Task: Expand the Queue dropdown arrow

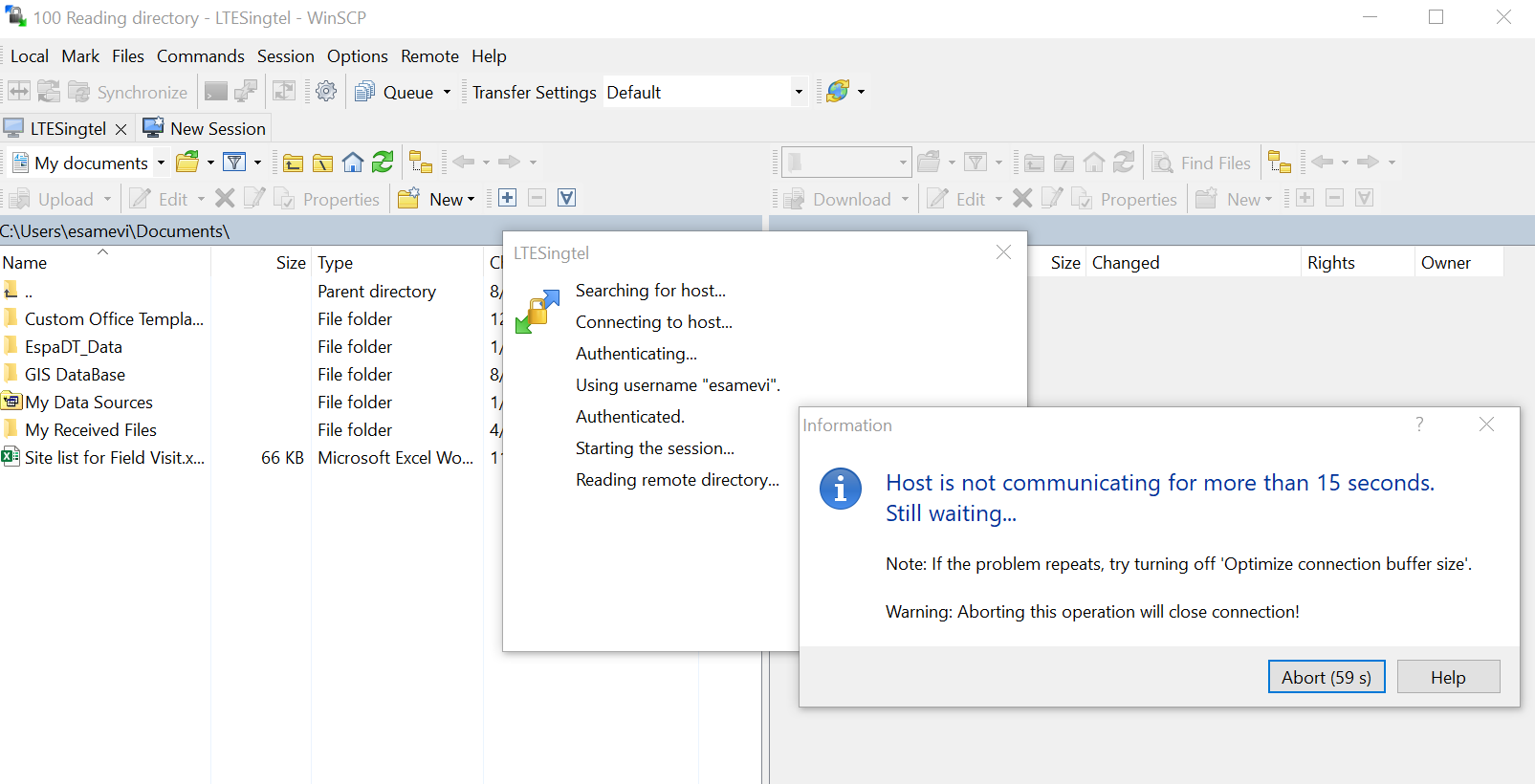Action: (x=447, y=93)
